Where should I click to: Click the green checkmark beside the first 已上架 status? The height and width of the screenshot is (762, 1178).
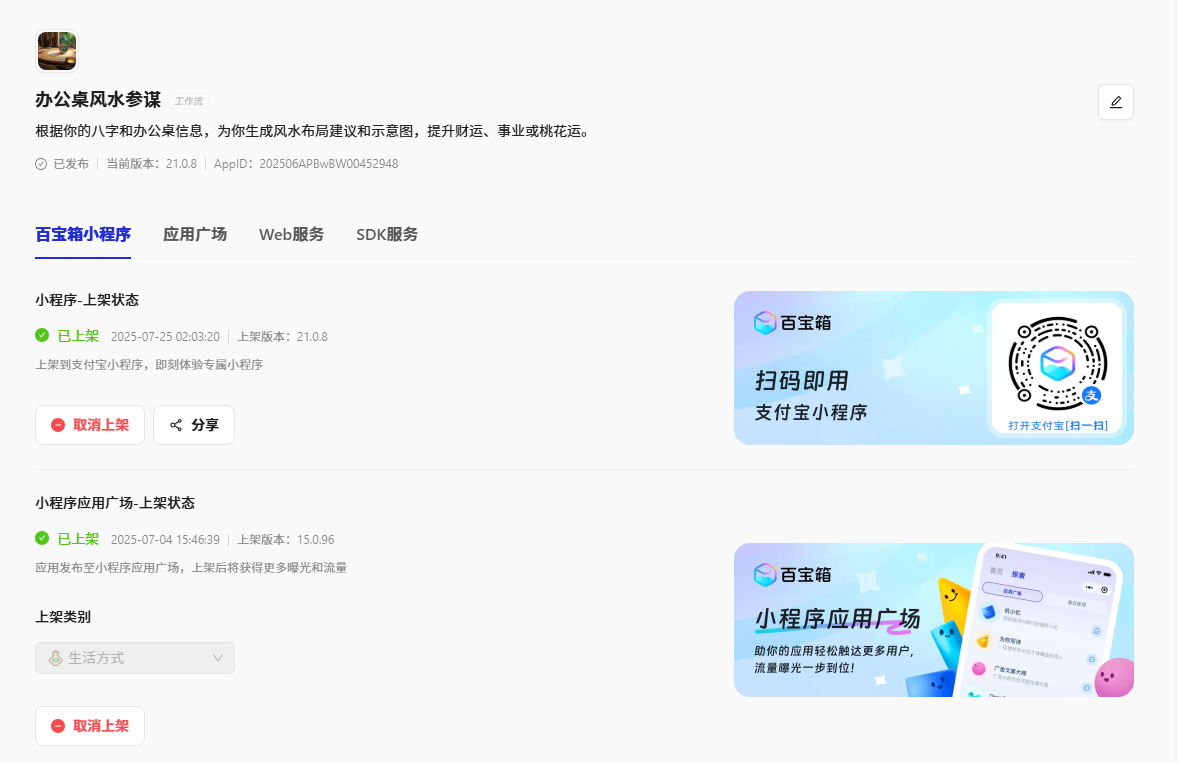(41, 336)
